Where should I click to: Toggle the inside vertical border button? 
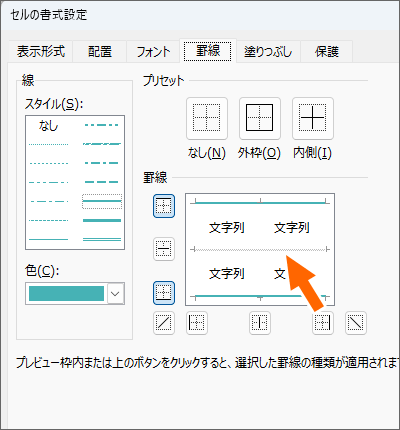(x=260, y=323)
